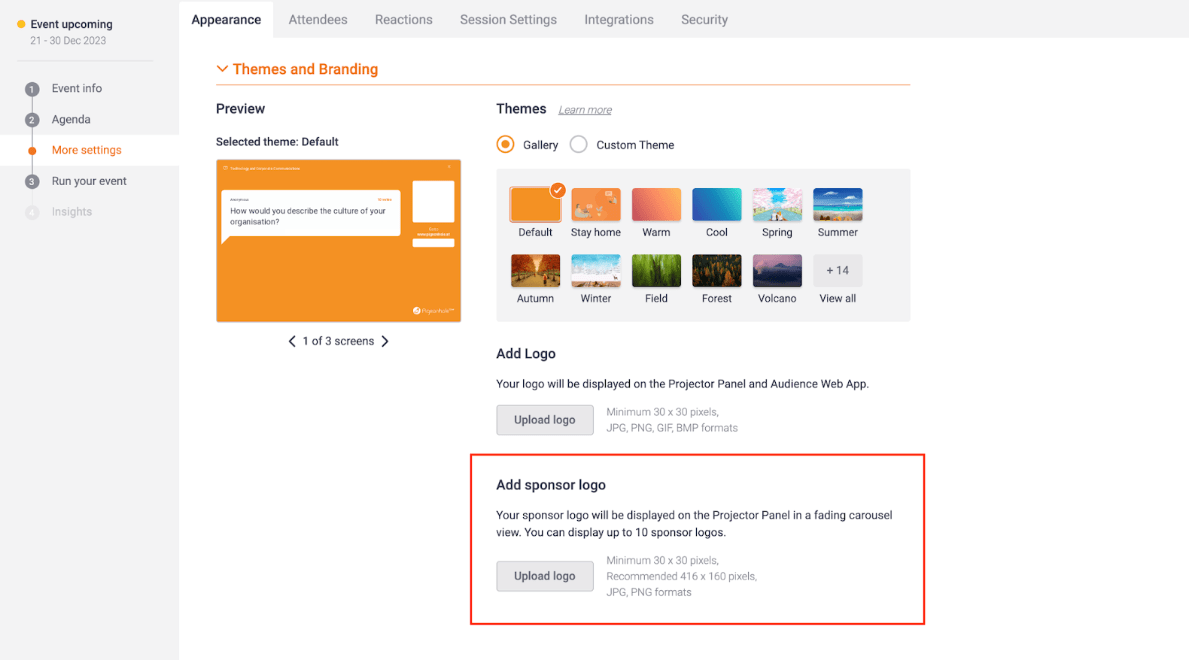Select the Volcano theme
Image resolution: width=1189 pixels, height=660 pixels.
[777, 270]
